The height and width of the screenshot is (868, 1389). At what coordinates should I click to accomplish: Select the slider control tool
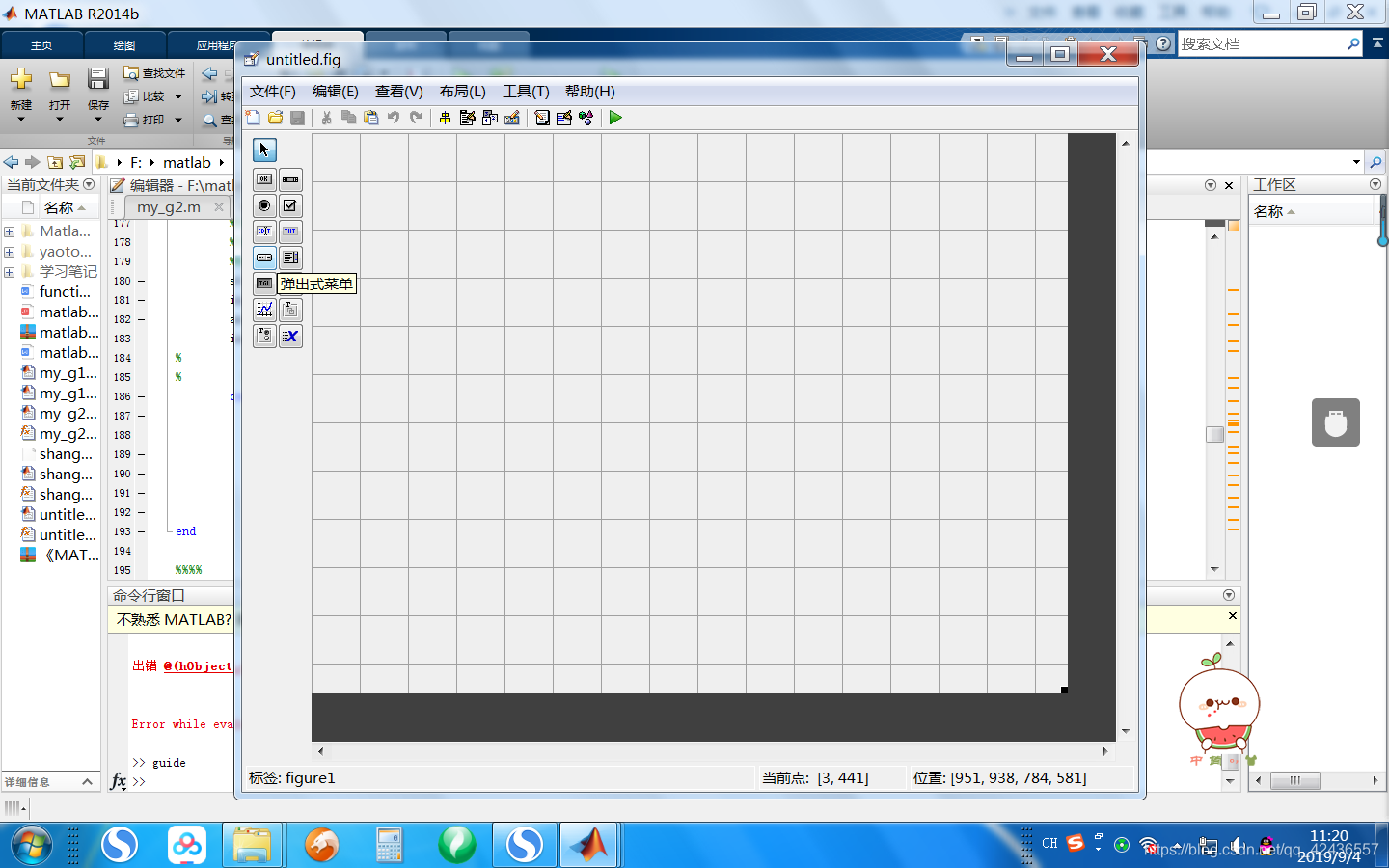[290, 179]
